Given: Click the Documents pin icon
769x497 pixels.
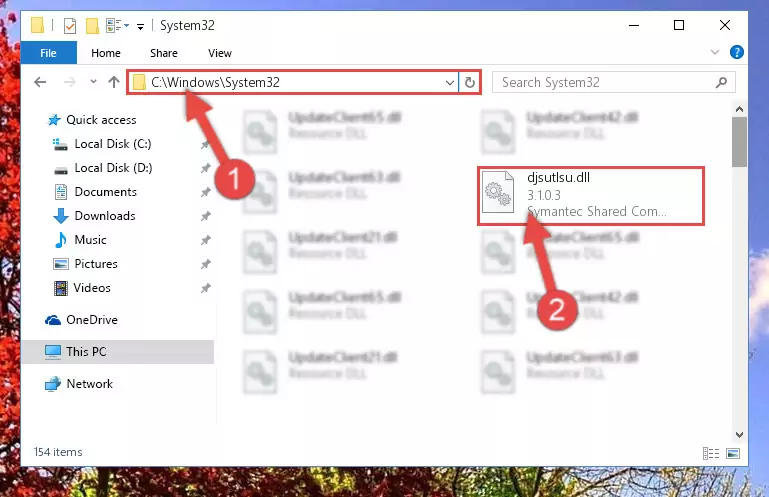Looking at the screenshot, I should [x=205, y=192].
